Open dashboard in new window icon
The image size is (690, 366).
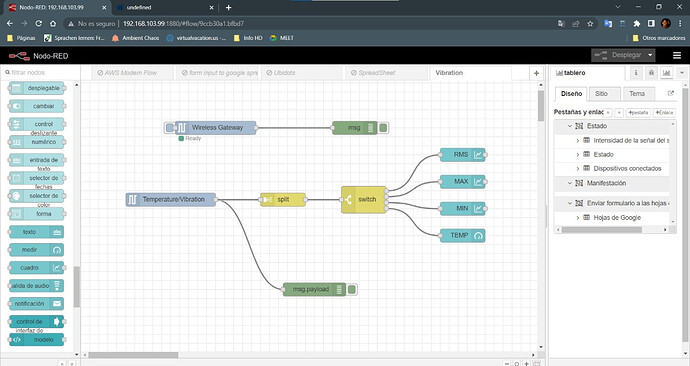671,93
